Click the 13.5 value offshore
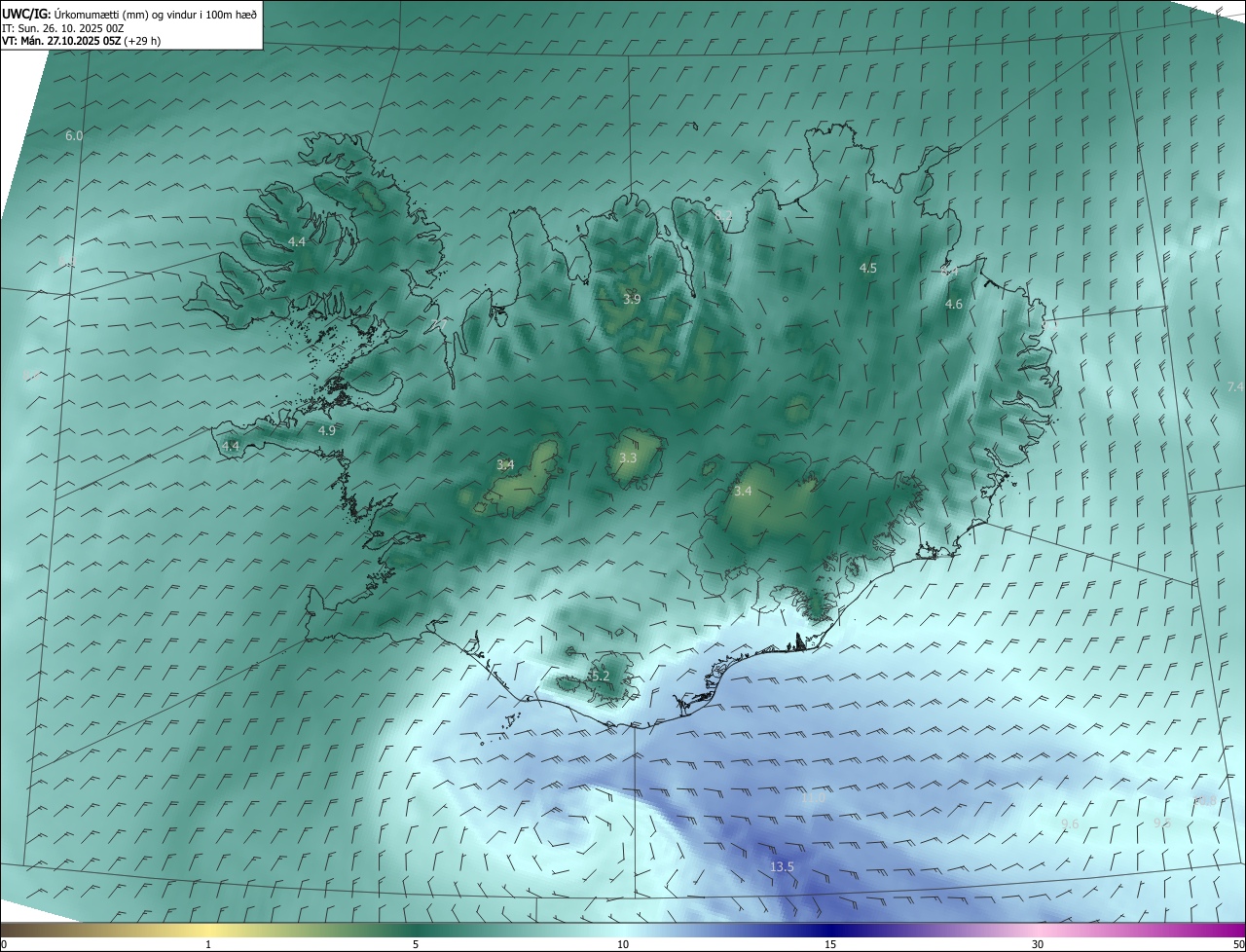This screenshot has width=1246, height=952. coord(782,866)
